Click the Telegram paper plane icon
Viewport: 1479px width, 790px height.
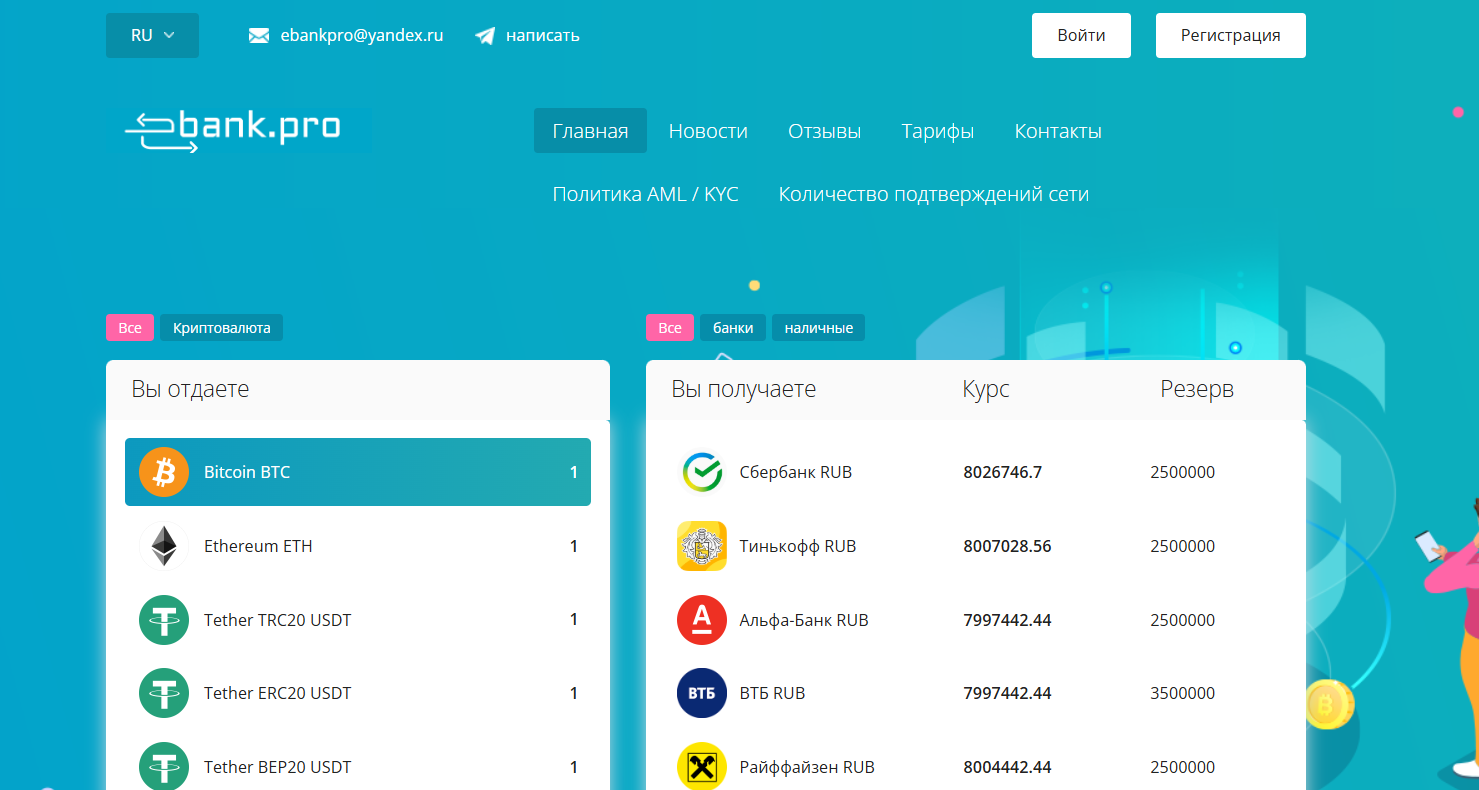click(485, 36)
